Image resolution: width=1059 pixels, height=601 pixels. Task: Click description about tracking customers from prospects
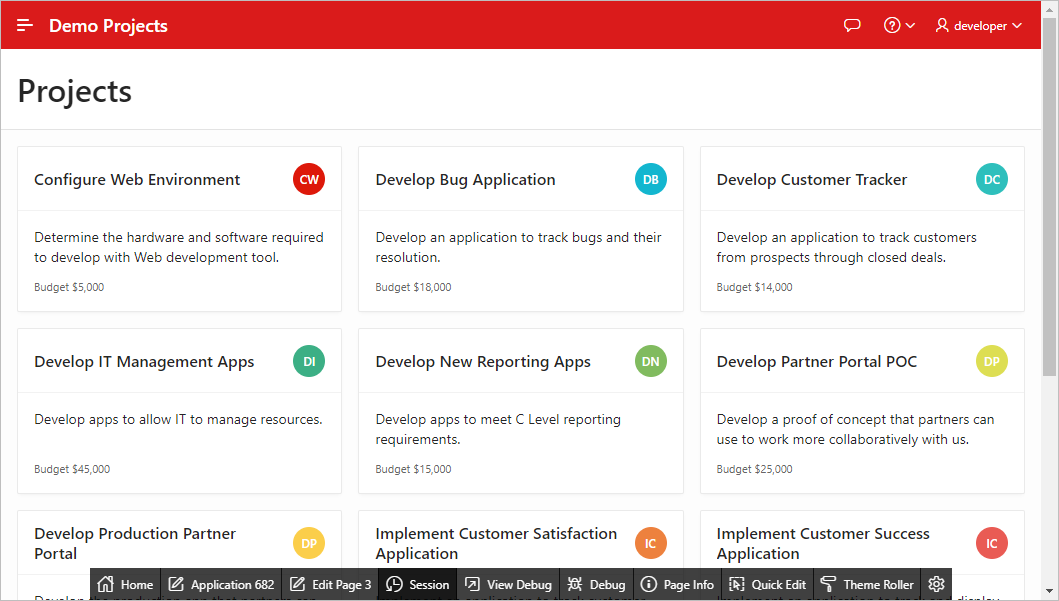pos(846,247)
